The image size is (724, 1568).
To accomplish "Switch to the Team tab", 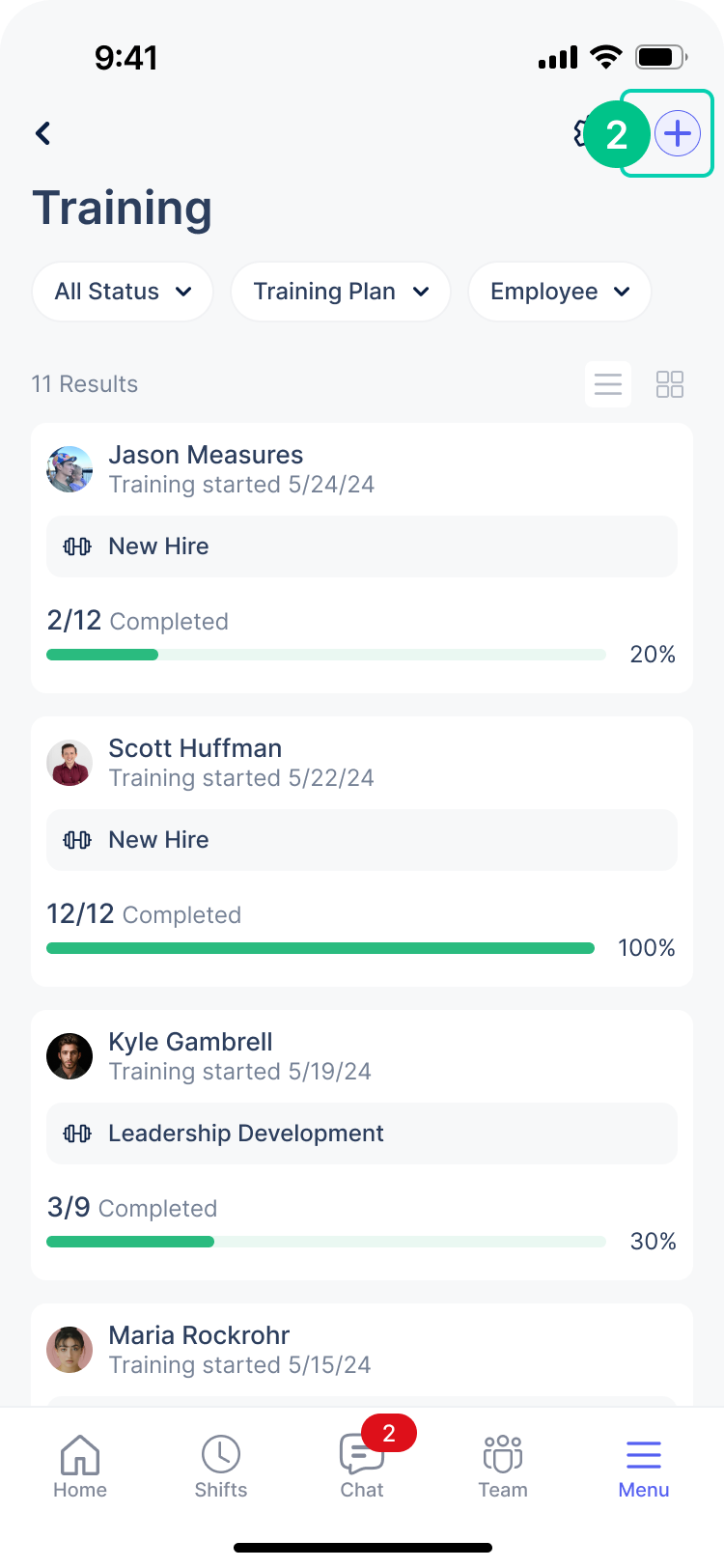I will 503,1466.
